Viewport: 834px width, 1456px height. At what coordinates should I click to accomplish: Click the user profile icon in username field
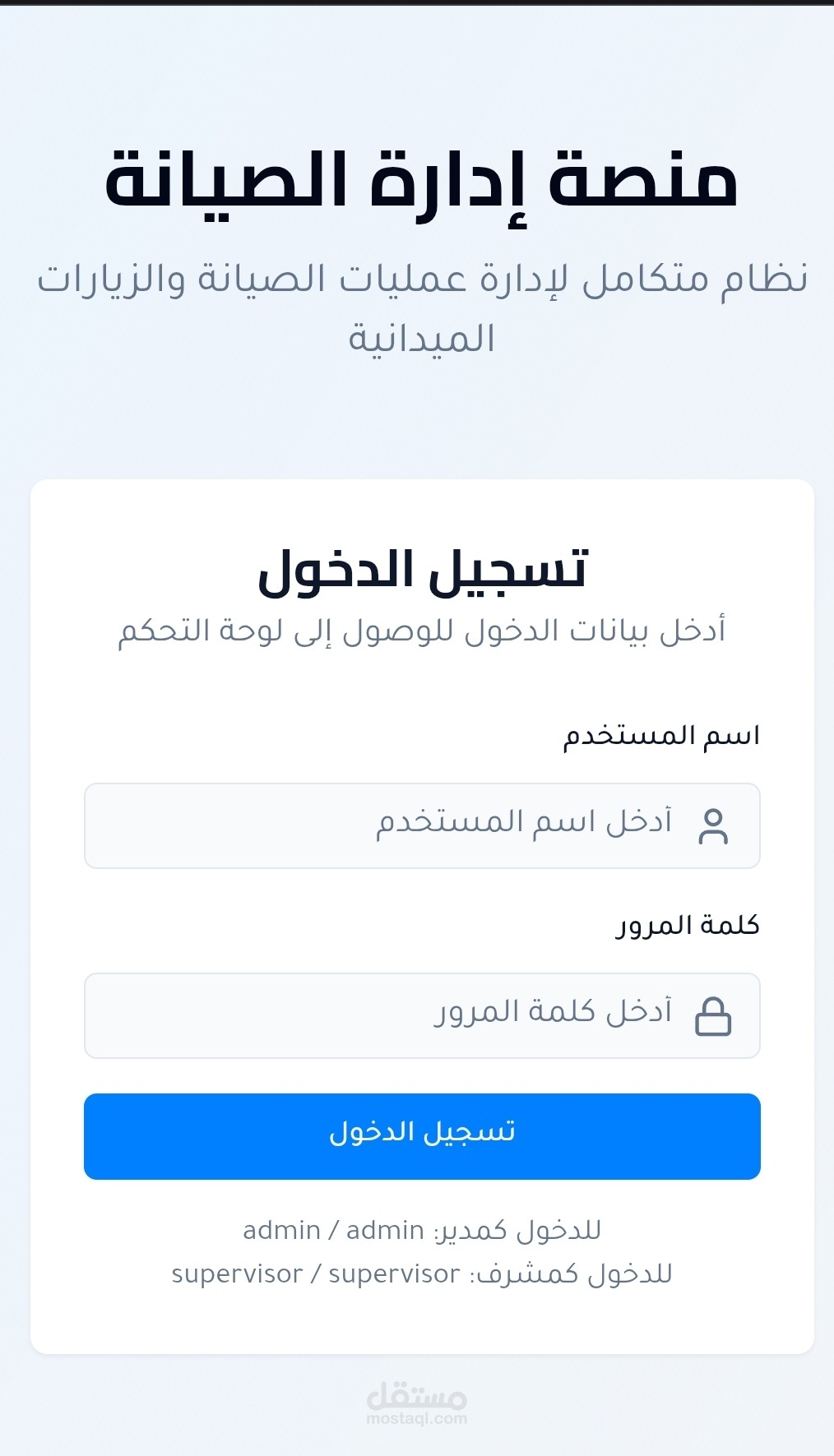click(x=713, y=826)
